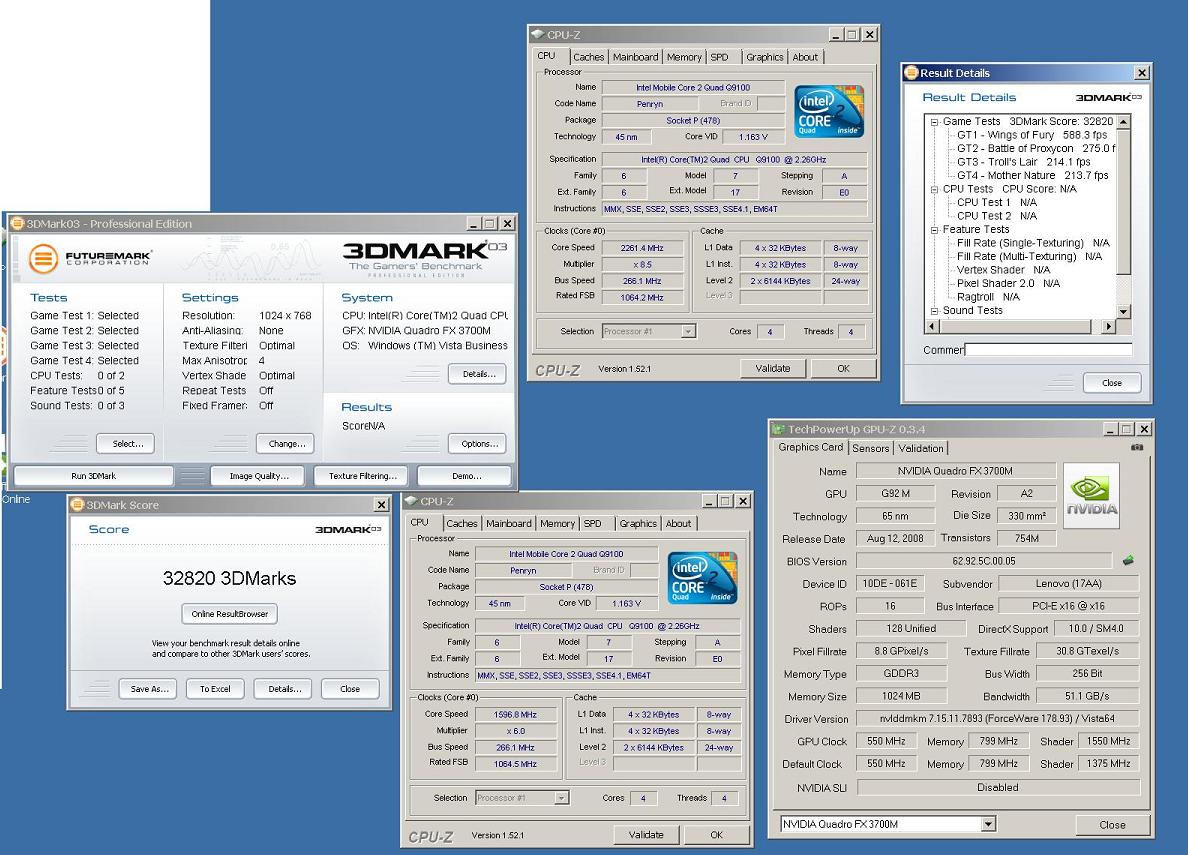
Task: Open Texture Filtering... in 3DMark03
Action: click(x=362, y=476)
